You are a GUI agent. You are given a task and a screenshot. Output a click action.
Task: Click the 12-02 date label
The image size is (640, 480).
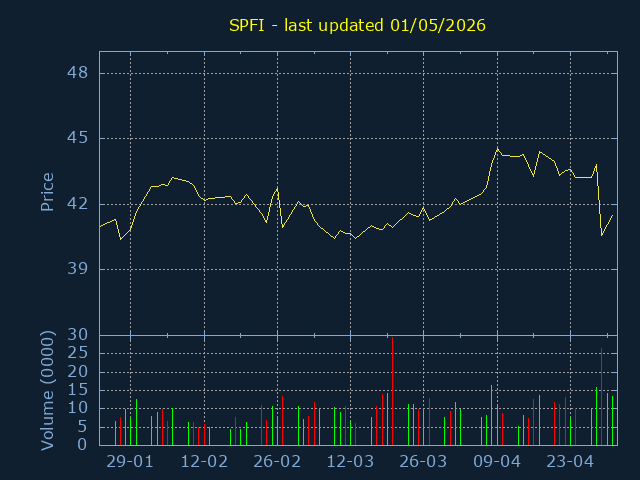click(204, 462)
